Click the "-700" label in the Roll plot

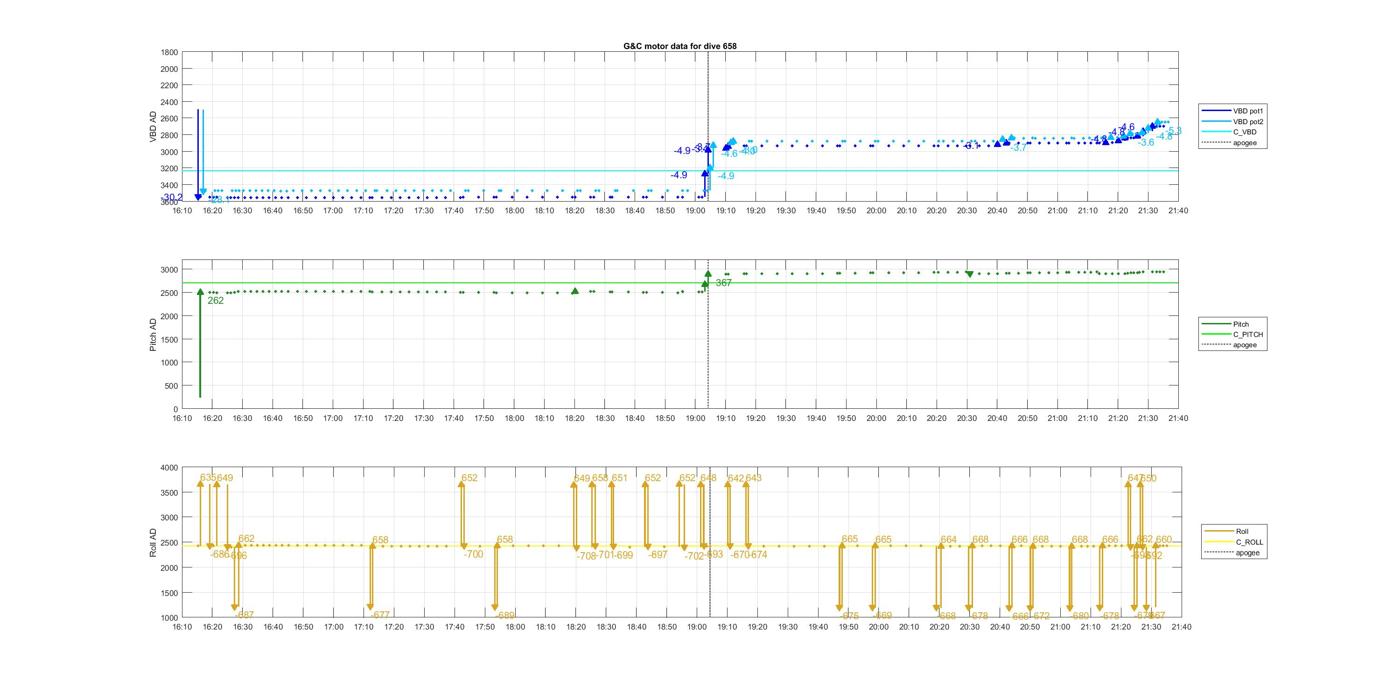[473, 554]
